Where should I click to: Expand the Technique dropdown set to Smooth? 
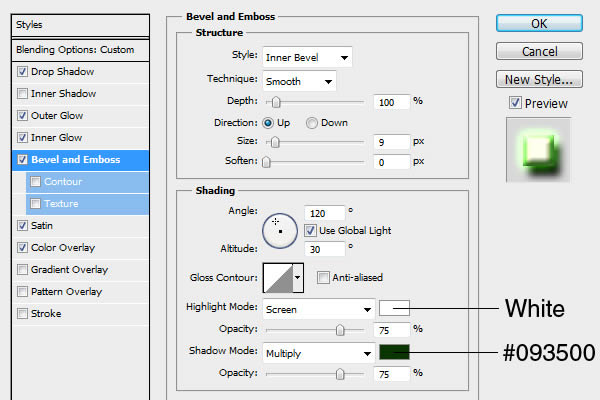coord(299,80)
